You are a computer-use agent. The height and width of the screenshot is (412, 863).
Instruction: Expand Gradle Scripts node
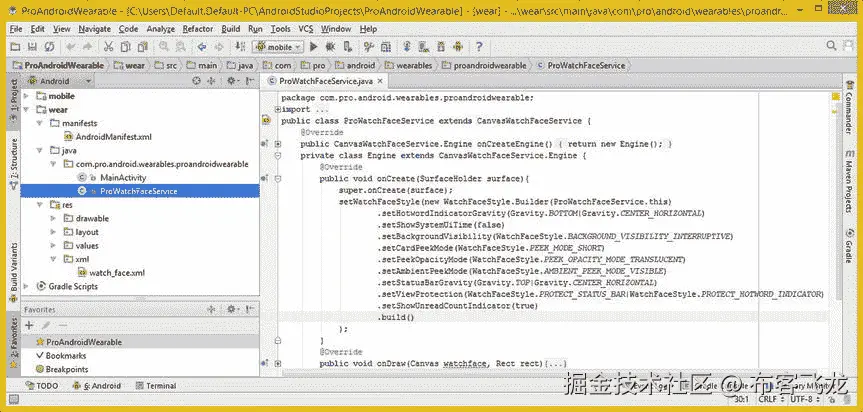(26, 287)
